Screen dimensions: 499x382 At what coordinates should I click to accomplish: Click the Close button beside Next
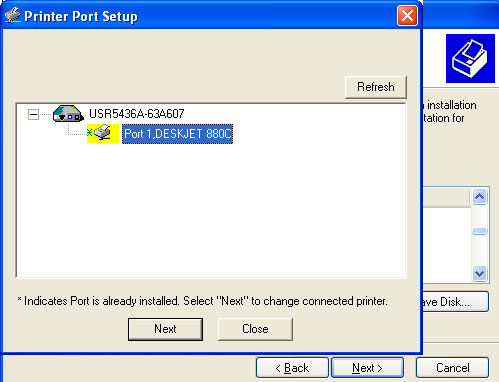point(255,329)
